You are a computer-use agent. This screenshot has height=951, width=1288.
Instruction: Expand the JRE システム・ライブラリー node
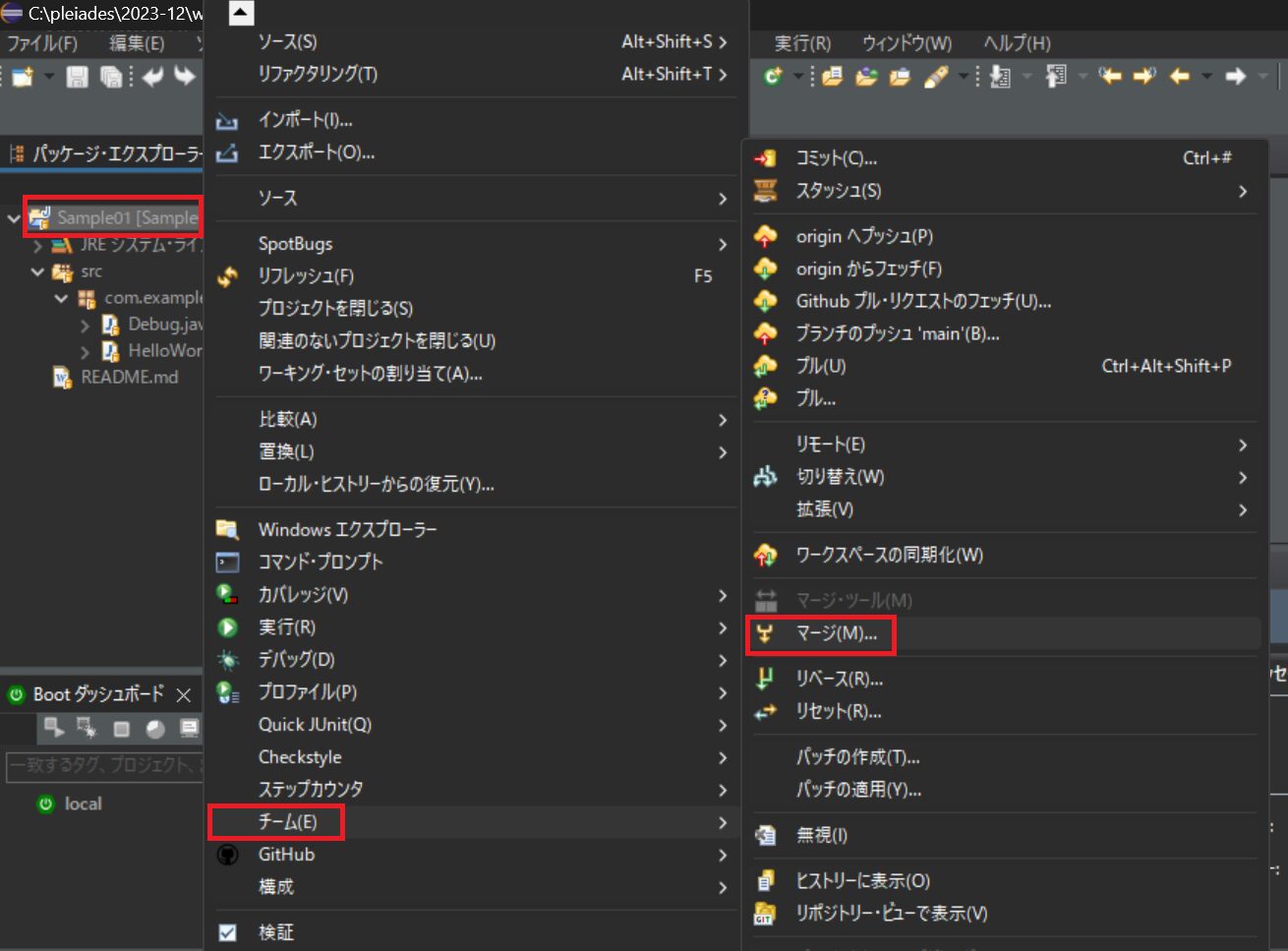37,246
